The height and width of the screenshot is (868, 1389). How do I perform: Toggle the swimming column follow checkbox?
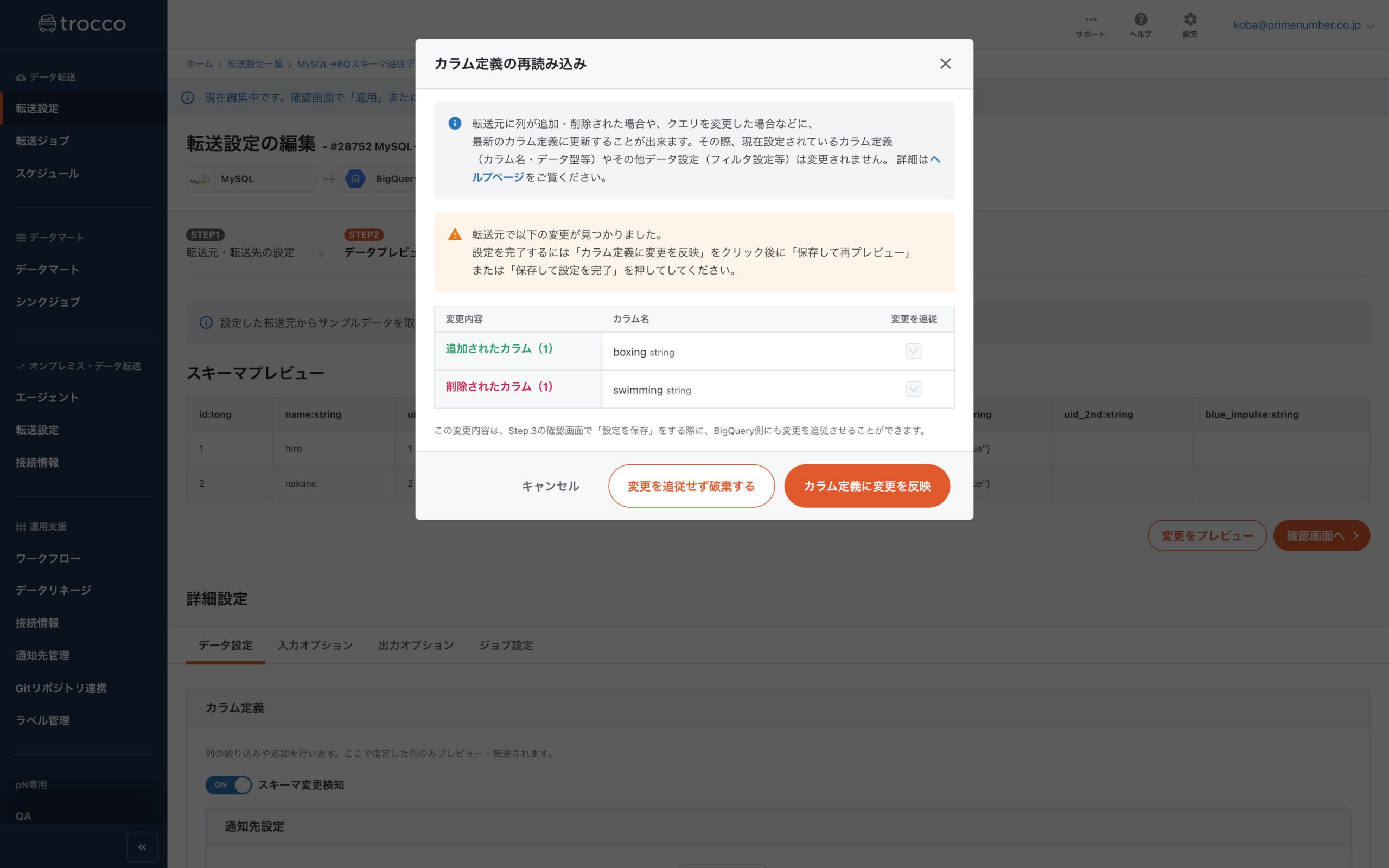tap(913, 389)
